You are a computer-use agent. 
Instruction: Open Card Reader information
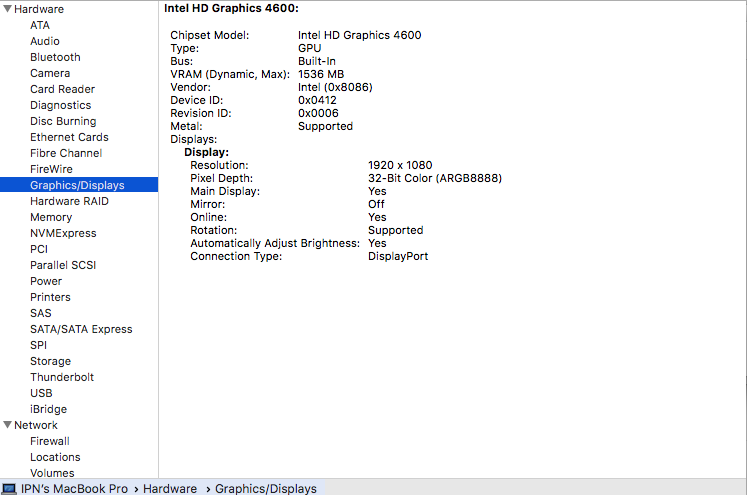click(62, 89)
